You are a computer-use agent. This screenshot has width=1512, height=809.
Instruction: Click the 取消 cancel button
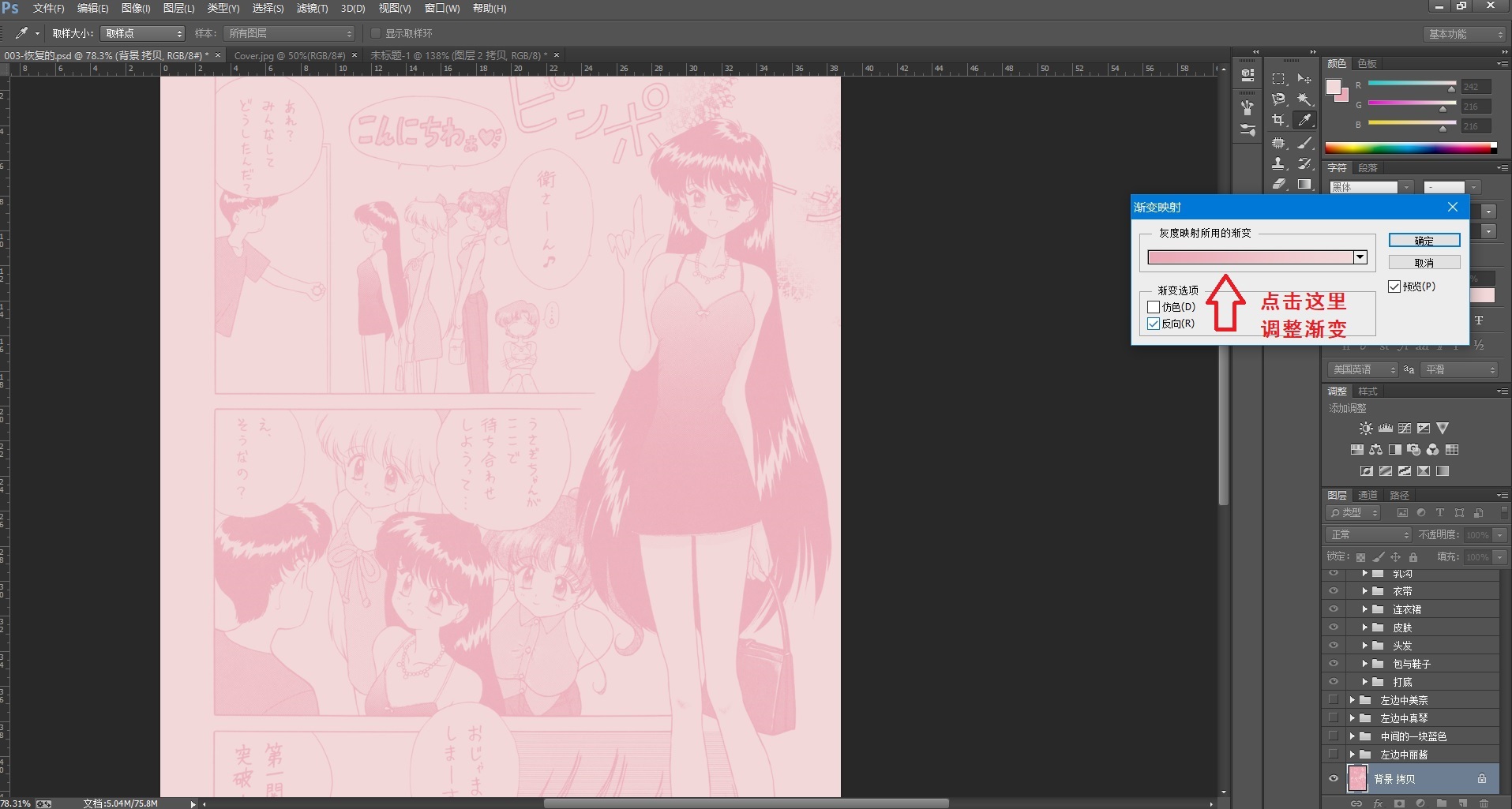1424,263
